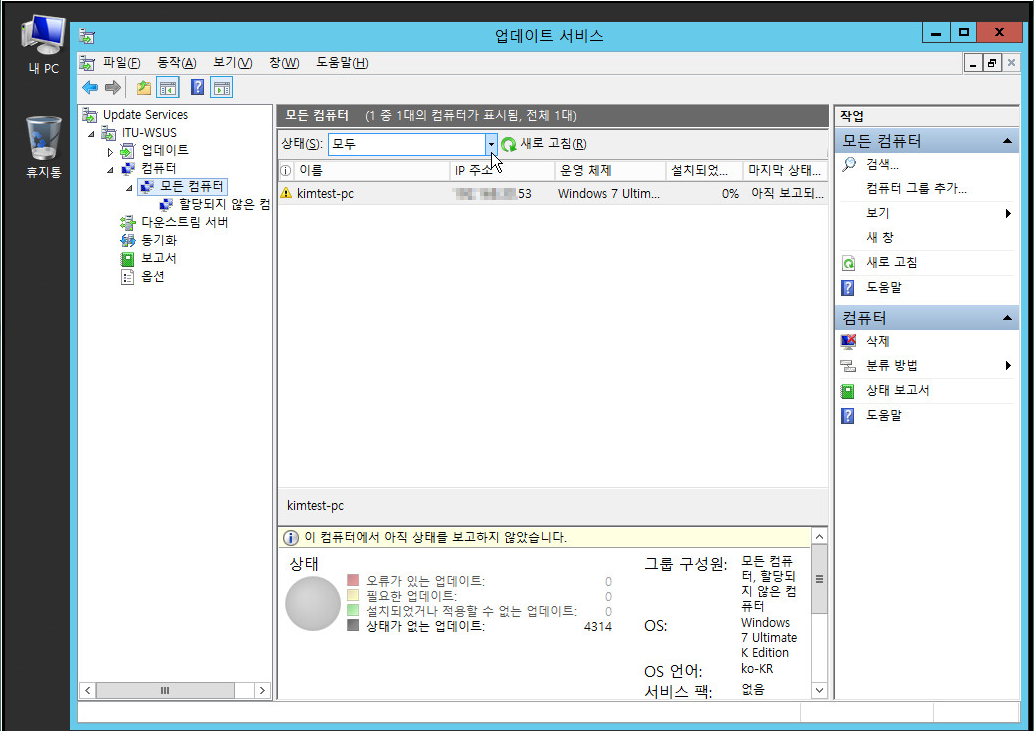Viewport: 1034px width, 731px height.
Task: Open the 동작(A) menu
Action: point(176,63)
